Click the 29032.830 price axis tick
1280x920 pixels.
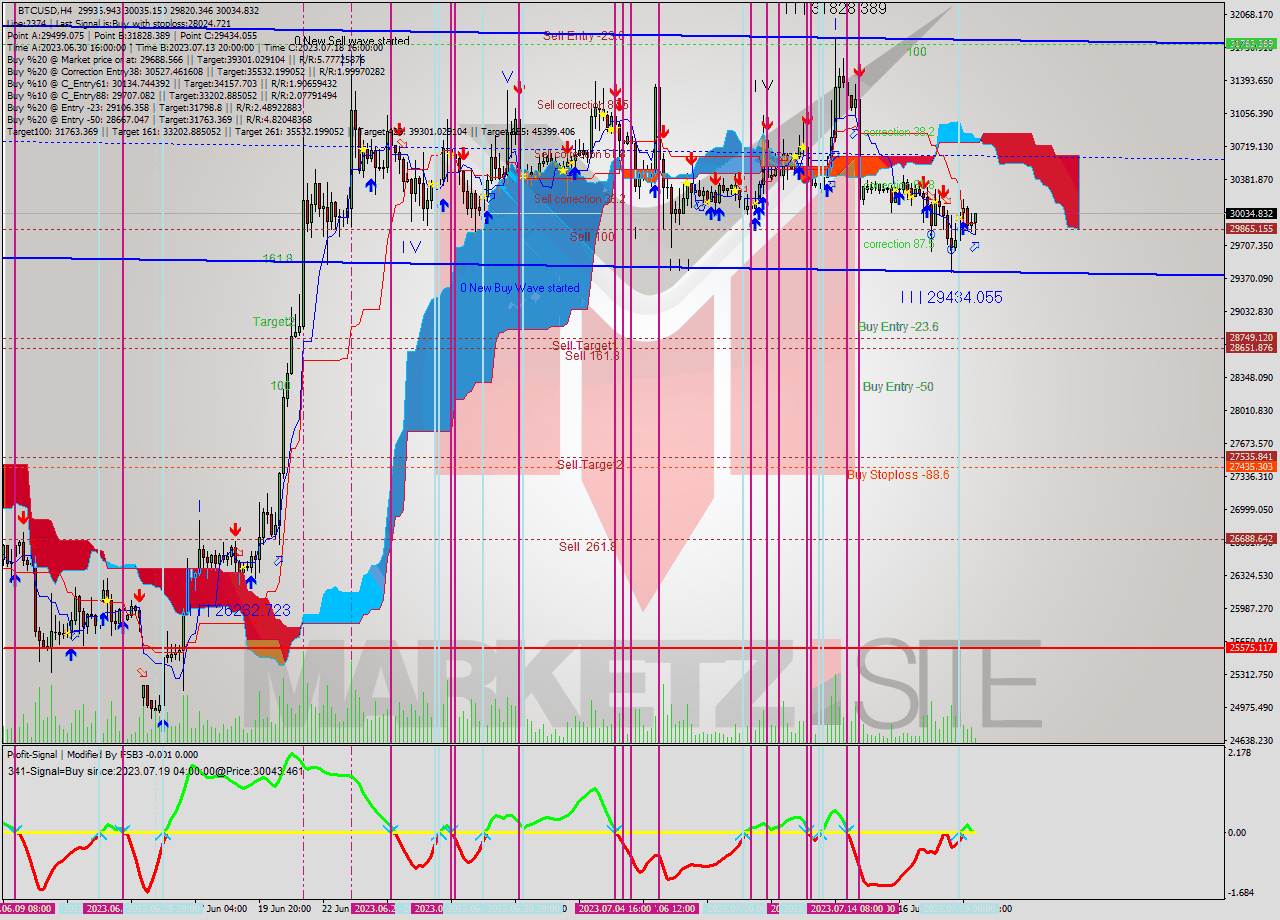click(1251, 311)
